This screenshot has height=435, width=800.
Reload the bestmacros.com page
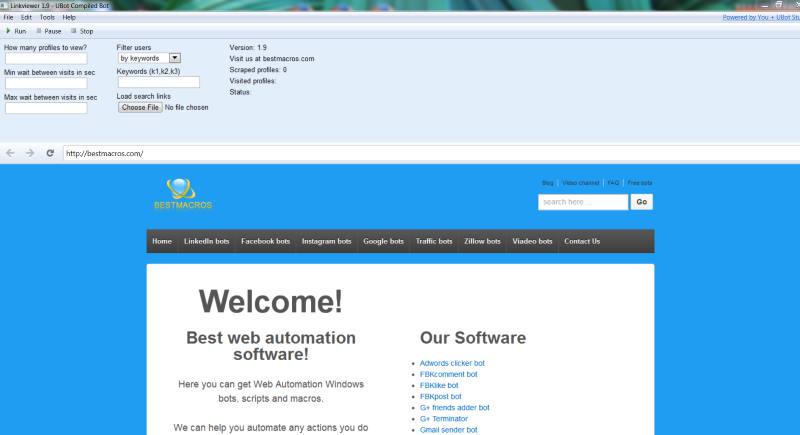50,153
